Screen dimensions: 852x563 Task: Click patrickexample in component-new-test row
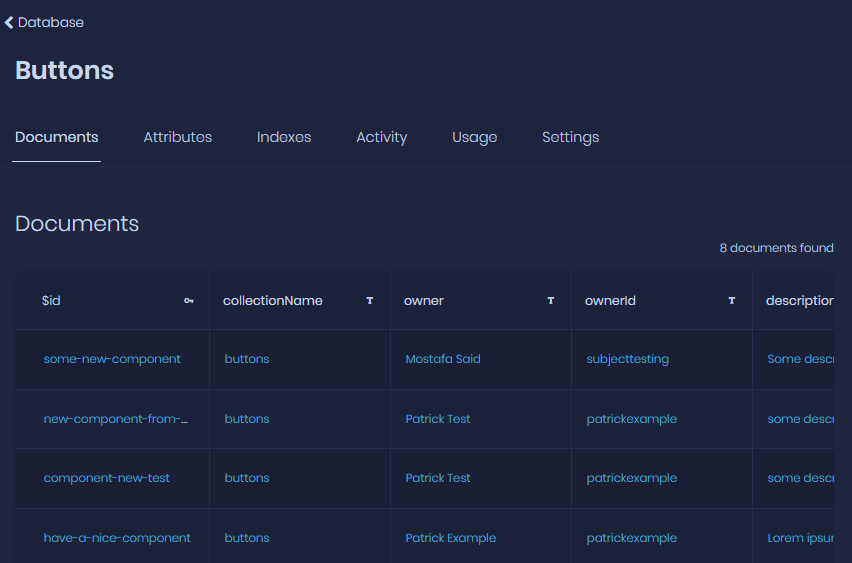[631, 478]
